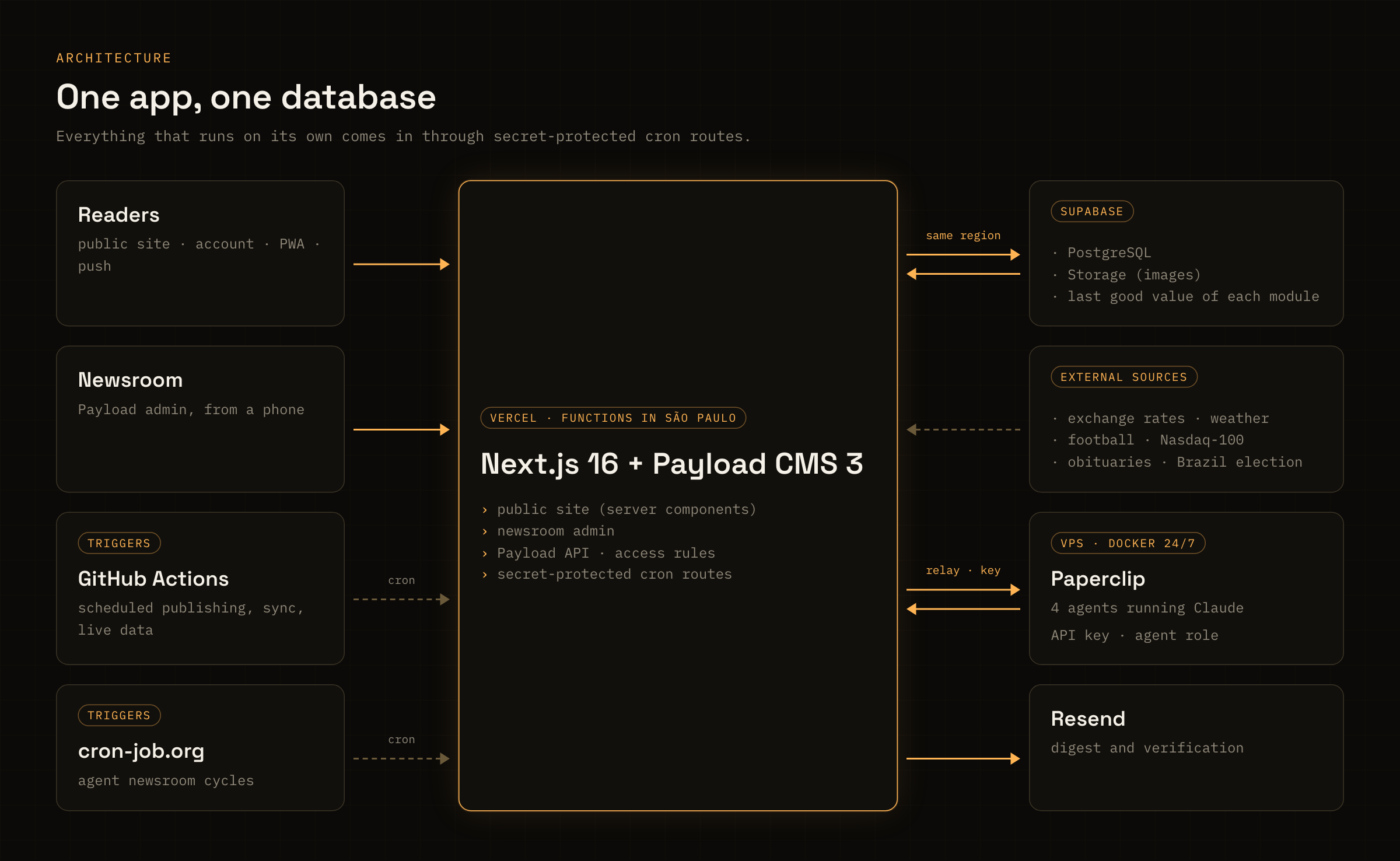
Task: Select the GitHub Actions title
Action: click(x=153, y=579)
